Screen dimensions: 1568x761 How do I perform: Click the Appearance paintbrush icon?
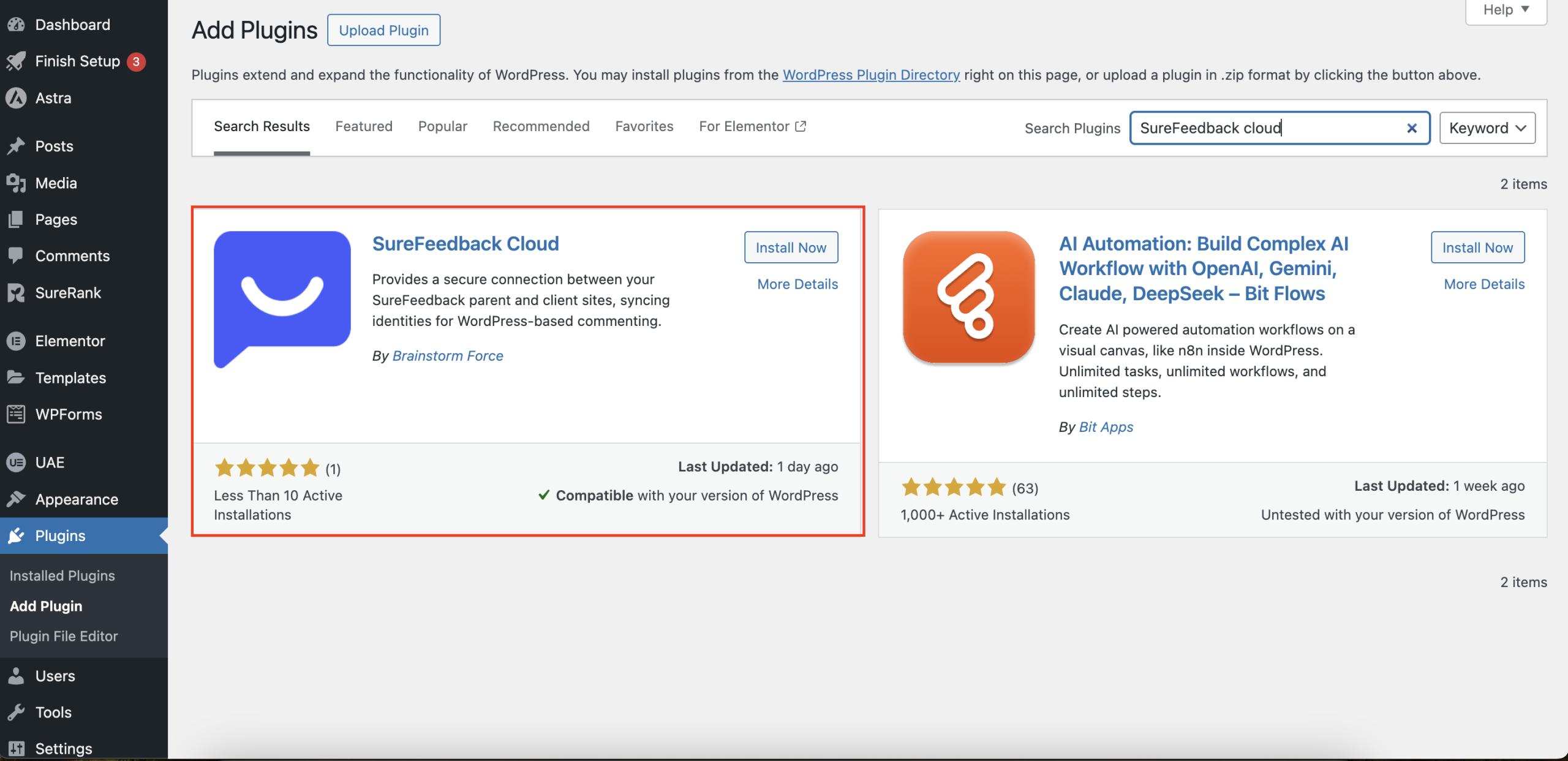tap(16, 499)
